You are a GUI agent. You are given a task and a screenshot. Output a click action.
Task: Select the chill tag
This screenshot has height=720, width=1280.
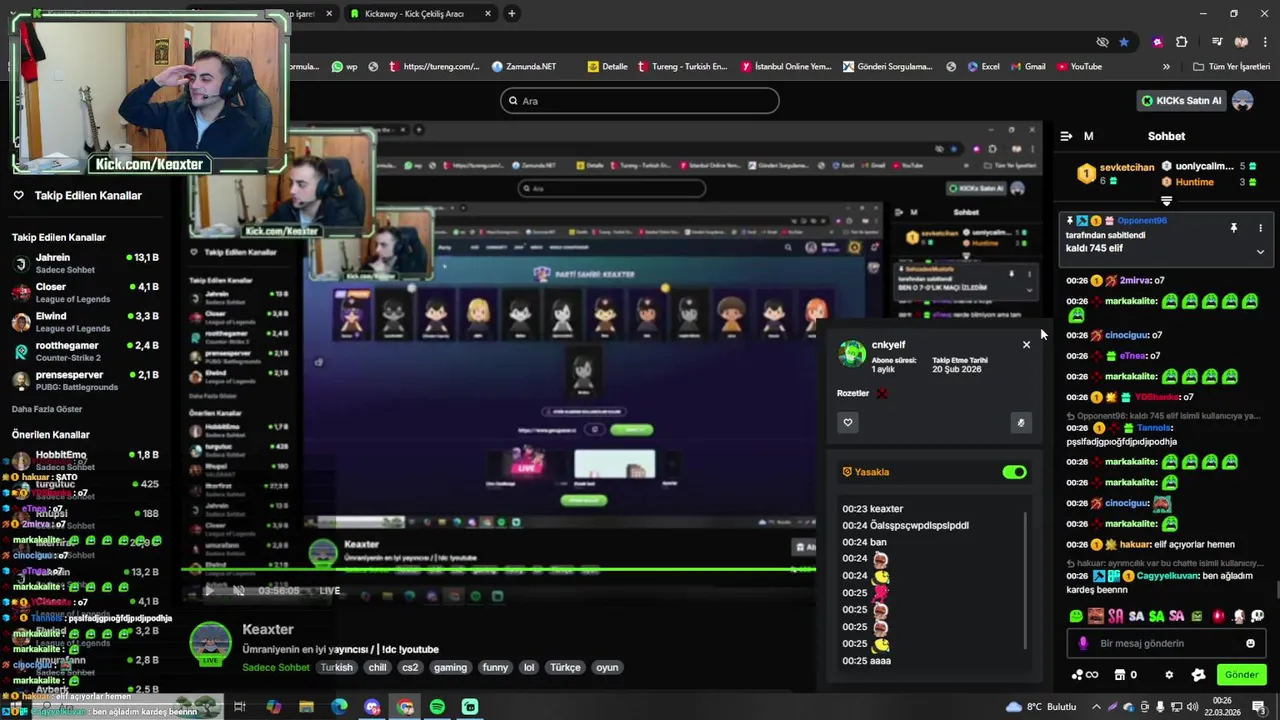377,668
